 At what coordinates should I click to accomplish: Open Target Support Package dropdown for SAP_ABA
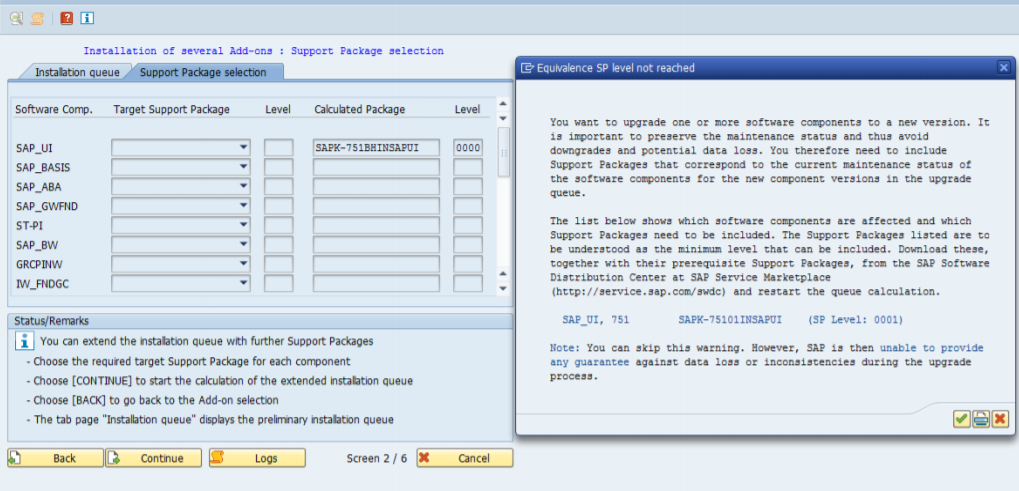tap(244, 186)
